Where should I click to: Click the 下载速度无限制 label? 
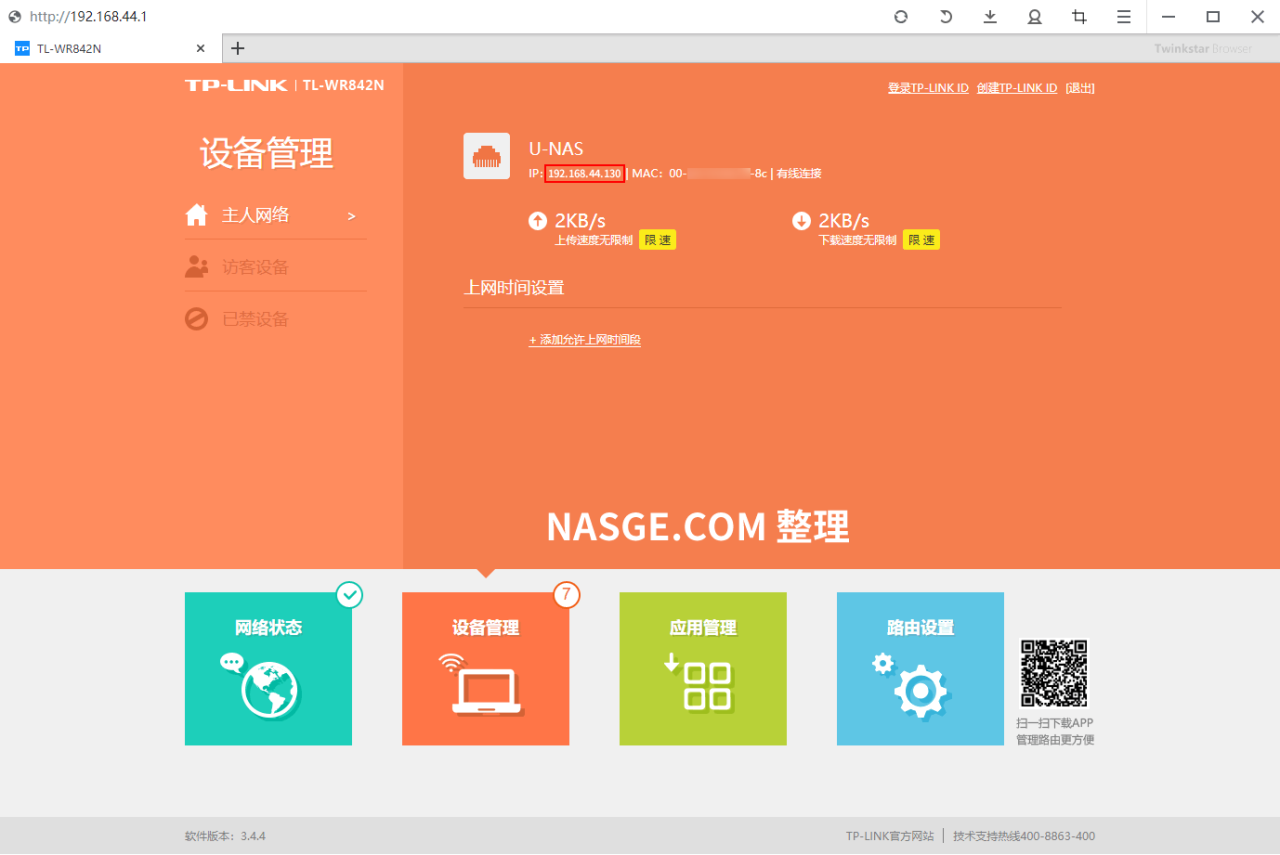click(858, 240)
